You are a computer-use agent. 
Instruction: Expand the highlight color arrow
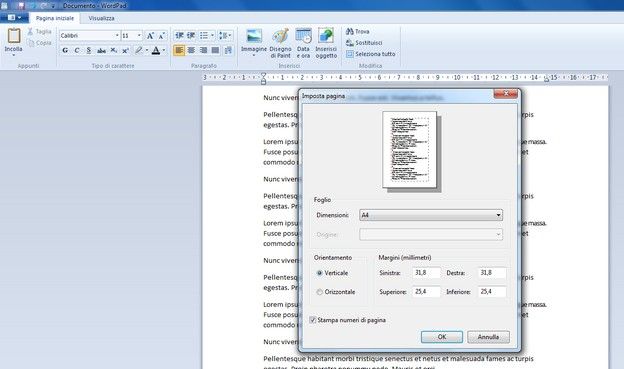pyautogui.click(x=146, y=50)
